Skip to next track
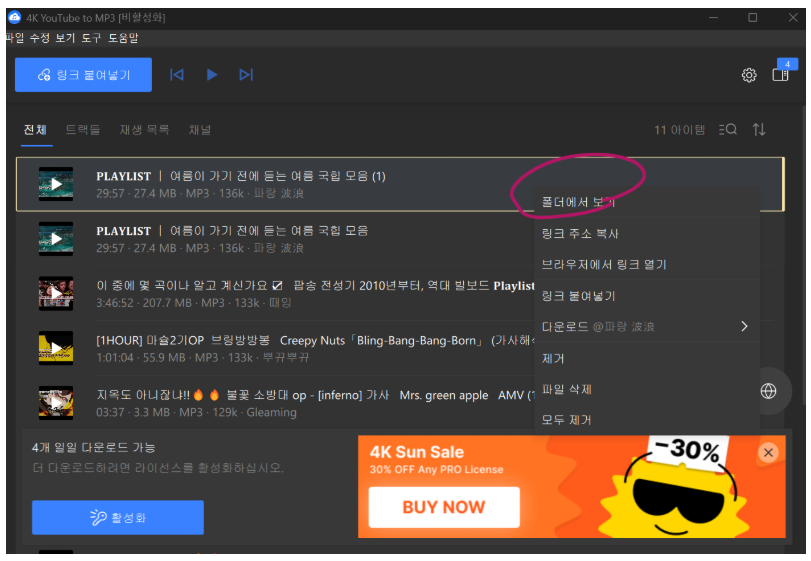This screenshot has width=811, height=561. click(x=246, y=75)
